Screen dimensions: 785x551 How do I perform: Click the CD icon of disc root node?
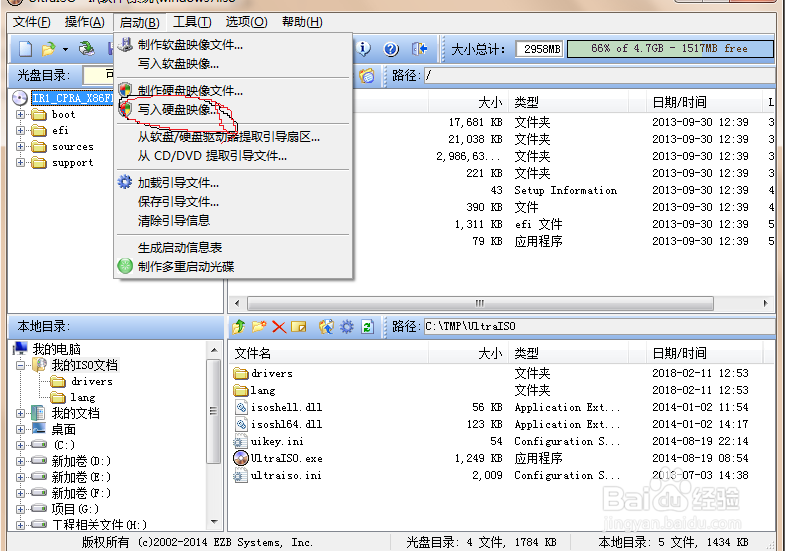pyautogui.click(x=20, y=98)
